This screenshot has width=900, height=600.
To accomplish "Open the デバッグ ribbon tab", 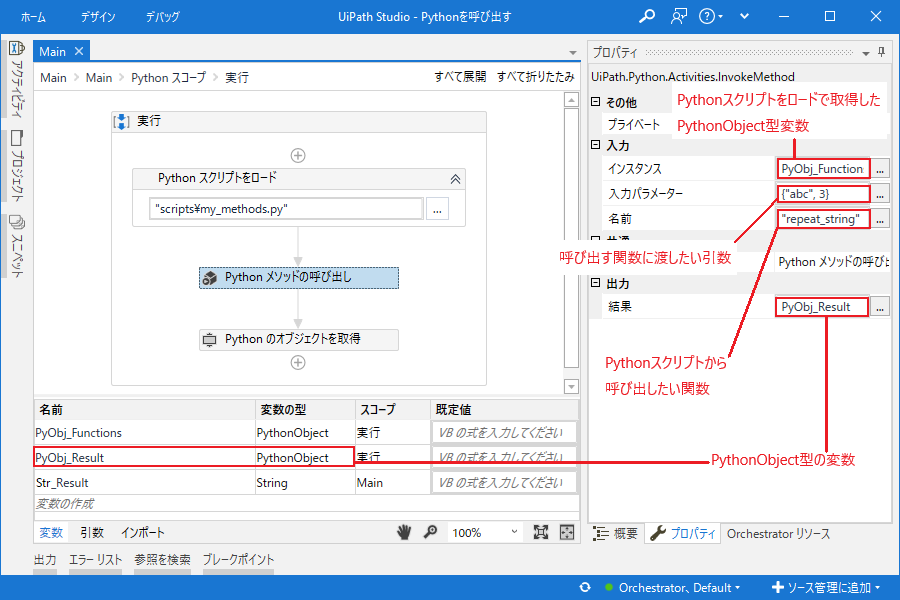I will (162, 17).
